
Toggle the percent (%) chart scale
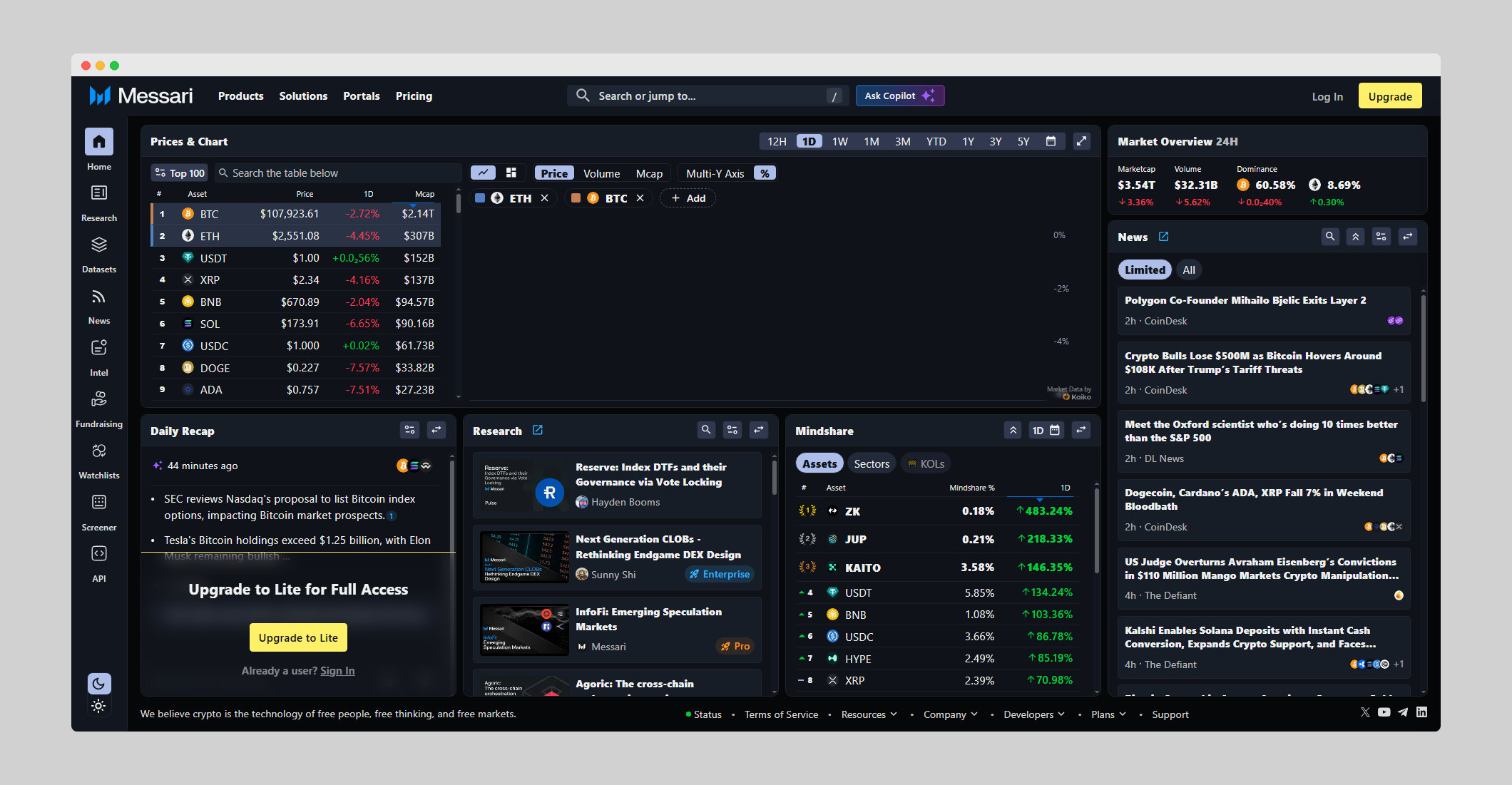(x=765, y=173)
